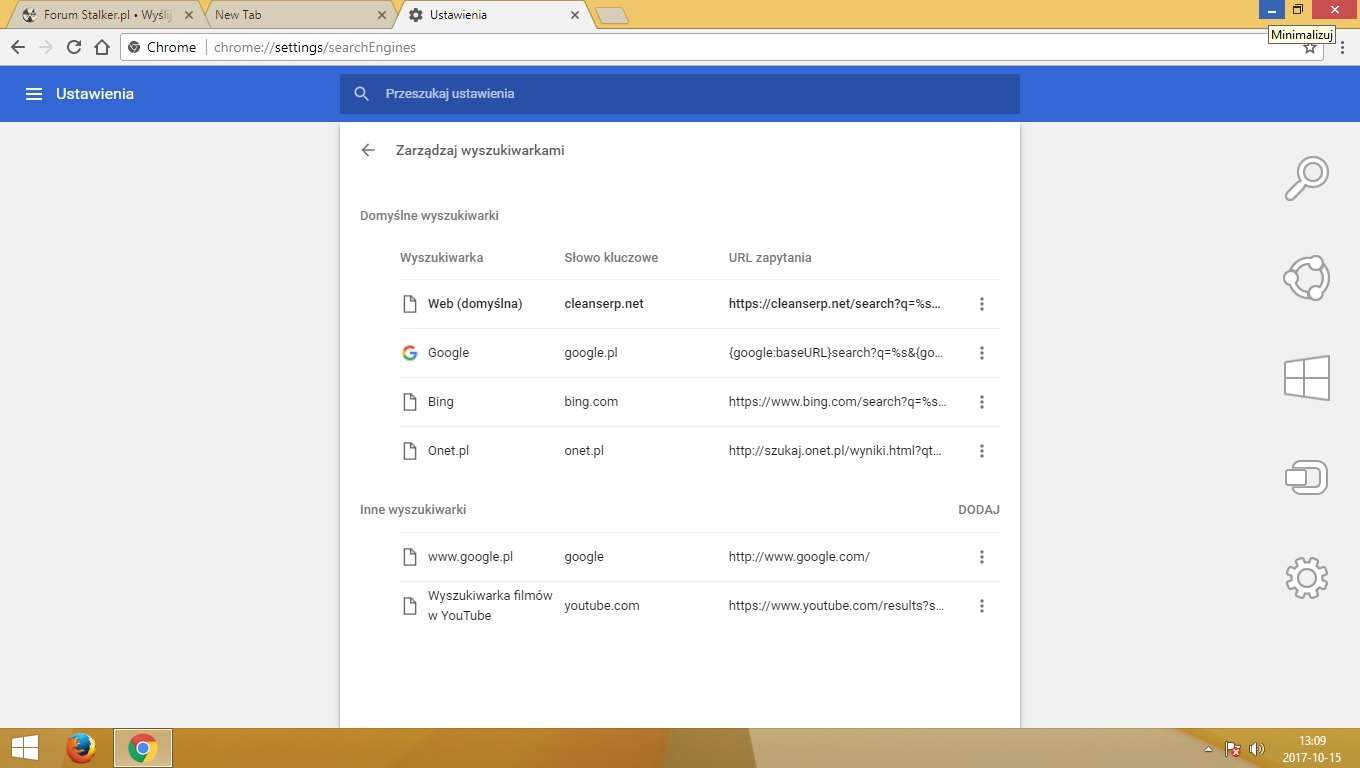
Task: Click the szukaj.onet.pl URL text
Action: coord(835,451)
